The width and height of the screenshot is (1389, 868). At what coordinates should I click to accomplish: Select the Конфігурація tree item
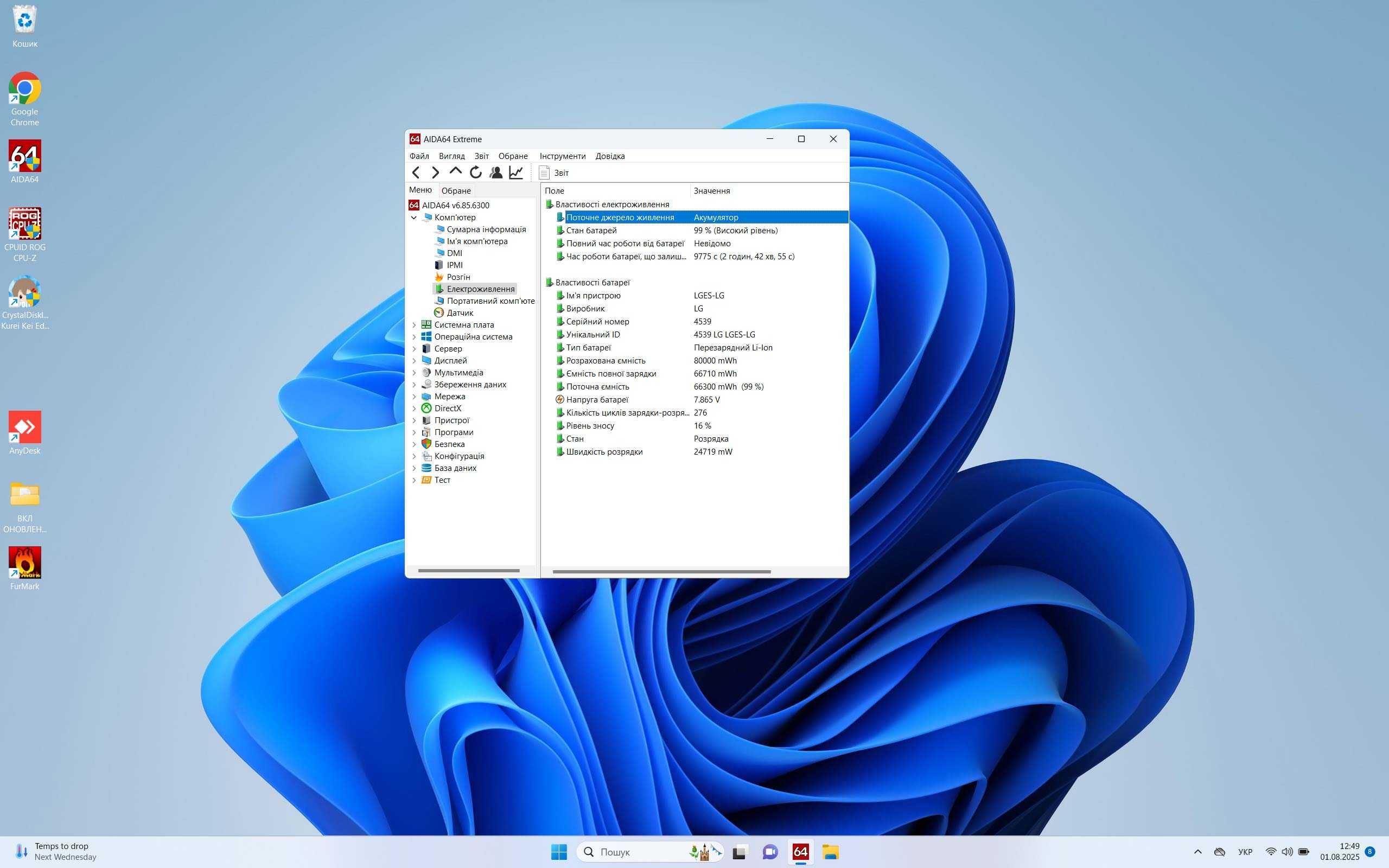(x=454, y=456)
